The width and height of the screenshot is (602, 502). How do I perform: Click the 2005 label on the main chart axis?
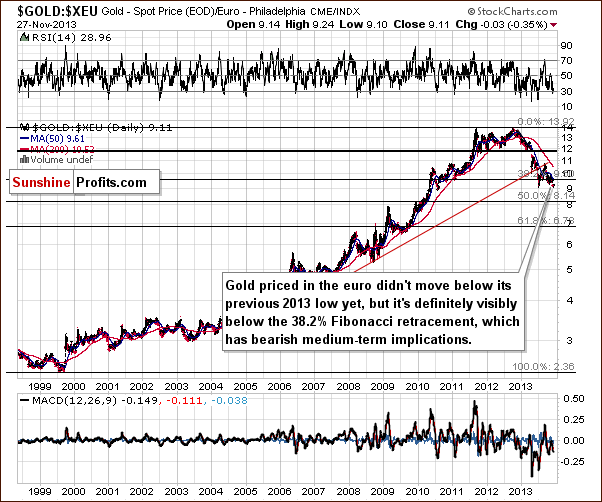[x=245, y=386]
